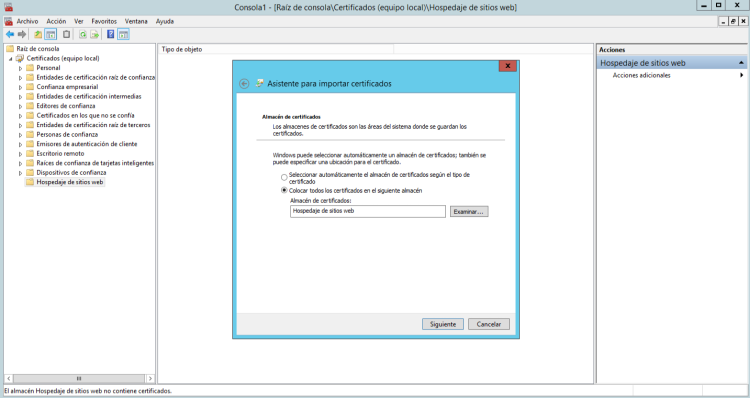
Task: Open the Ventana menu
Action: [136, 22]
